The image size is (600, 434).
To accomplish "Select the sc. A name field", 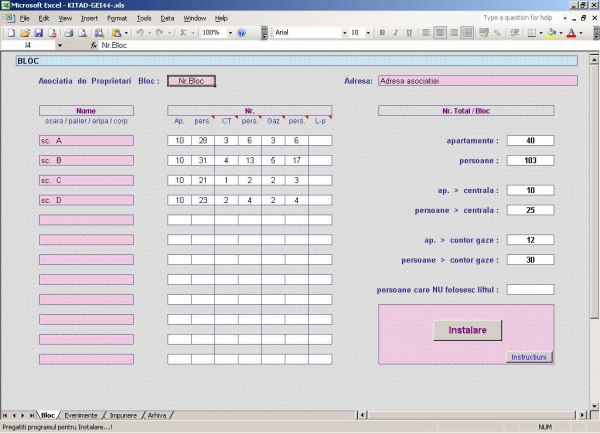I will click(x=86, y=140).
